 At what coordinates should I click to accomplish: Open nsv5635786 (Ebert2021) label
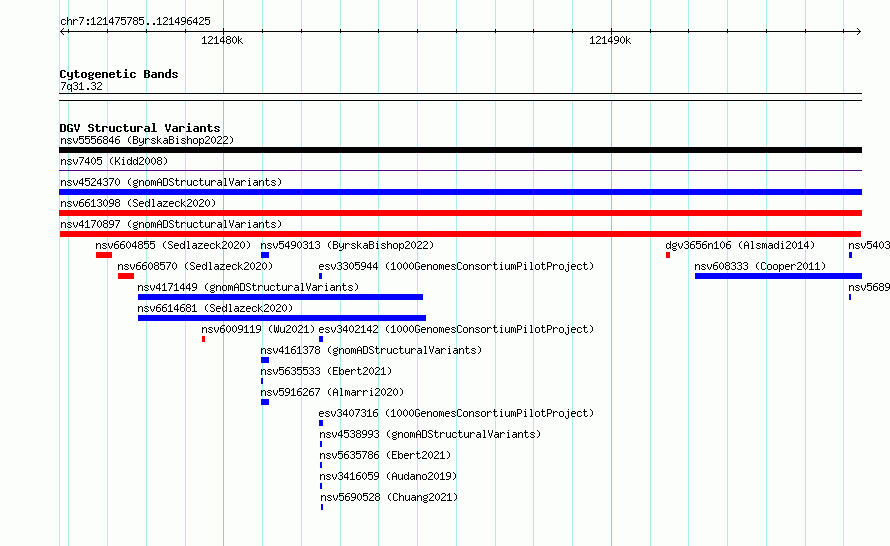click(x=385, y=455)
